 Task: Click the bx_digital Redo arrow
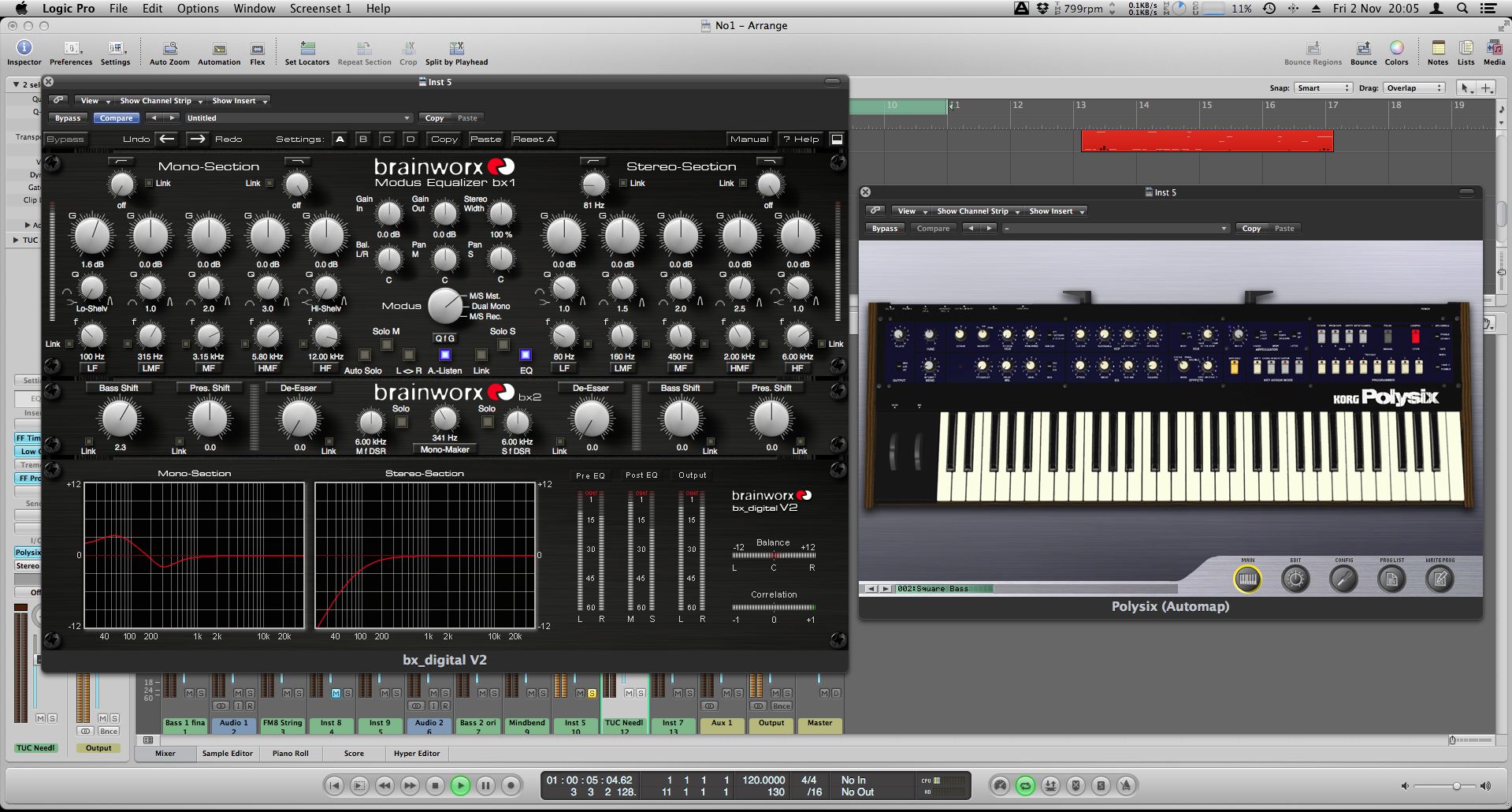click(197, 139)
